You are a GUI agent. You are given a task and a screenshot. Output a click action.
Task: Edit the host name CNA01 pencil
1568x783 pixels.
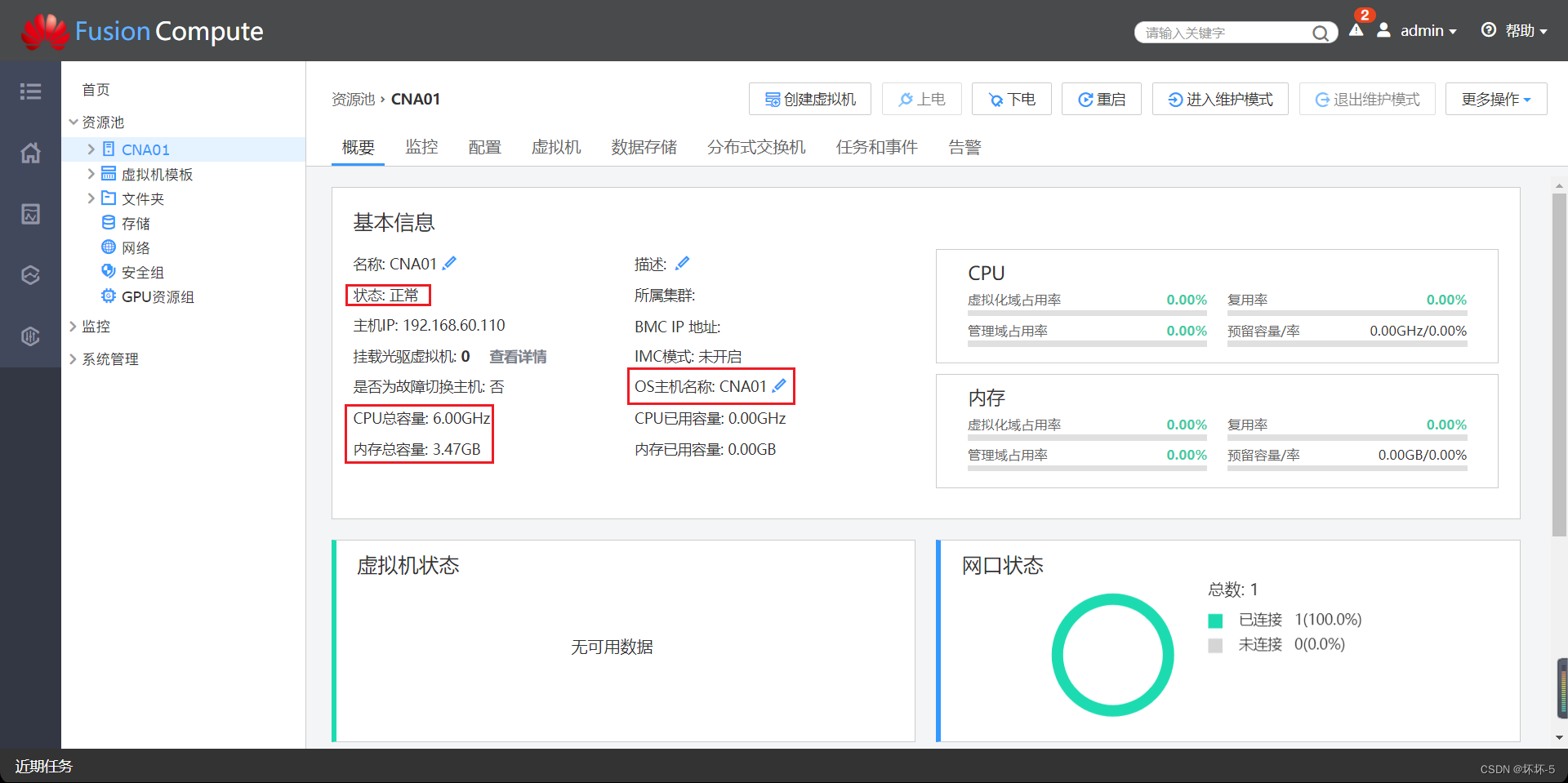(449, 263)
